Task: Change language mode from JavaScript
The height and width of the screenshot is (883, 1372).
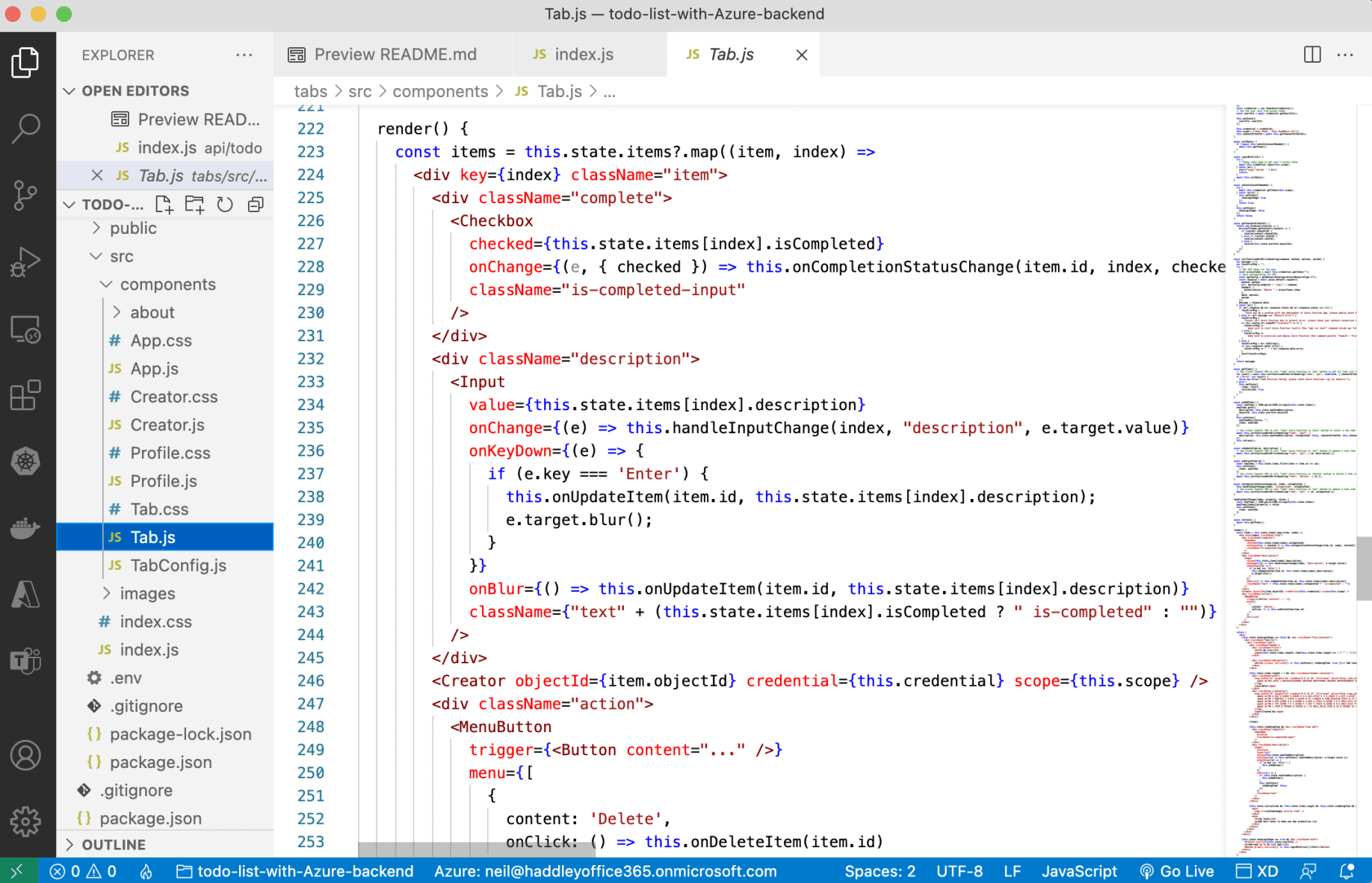Action: tap(1078, 871)
